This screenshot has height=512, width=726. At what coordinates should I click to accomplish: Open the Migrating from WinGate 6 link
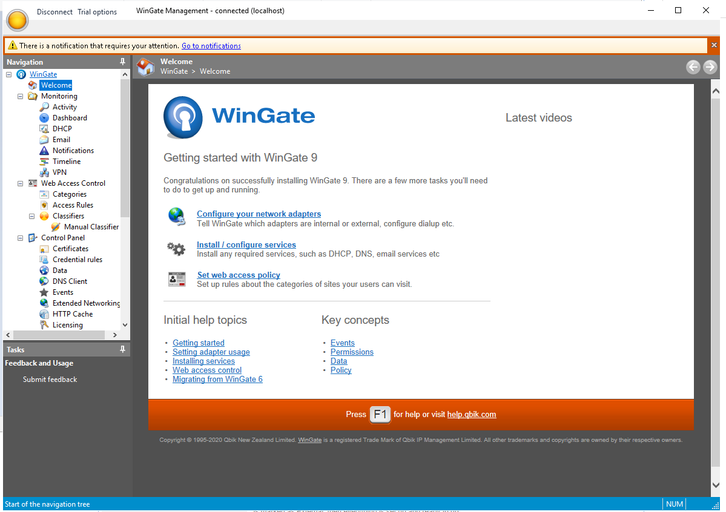pyautogui.click(x=218, y=379)
